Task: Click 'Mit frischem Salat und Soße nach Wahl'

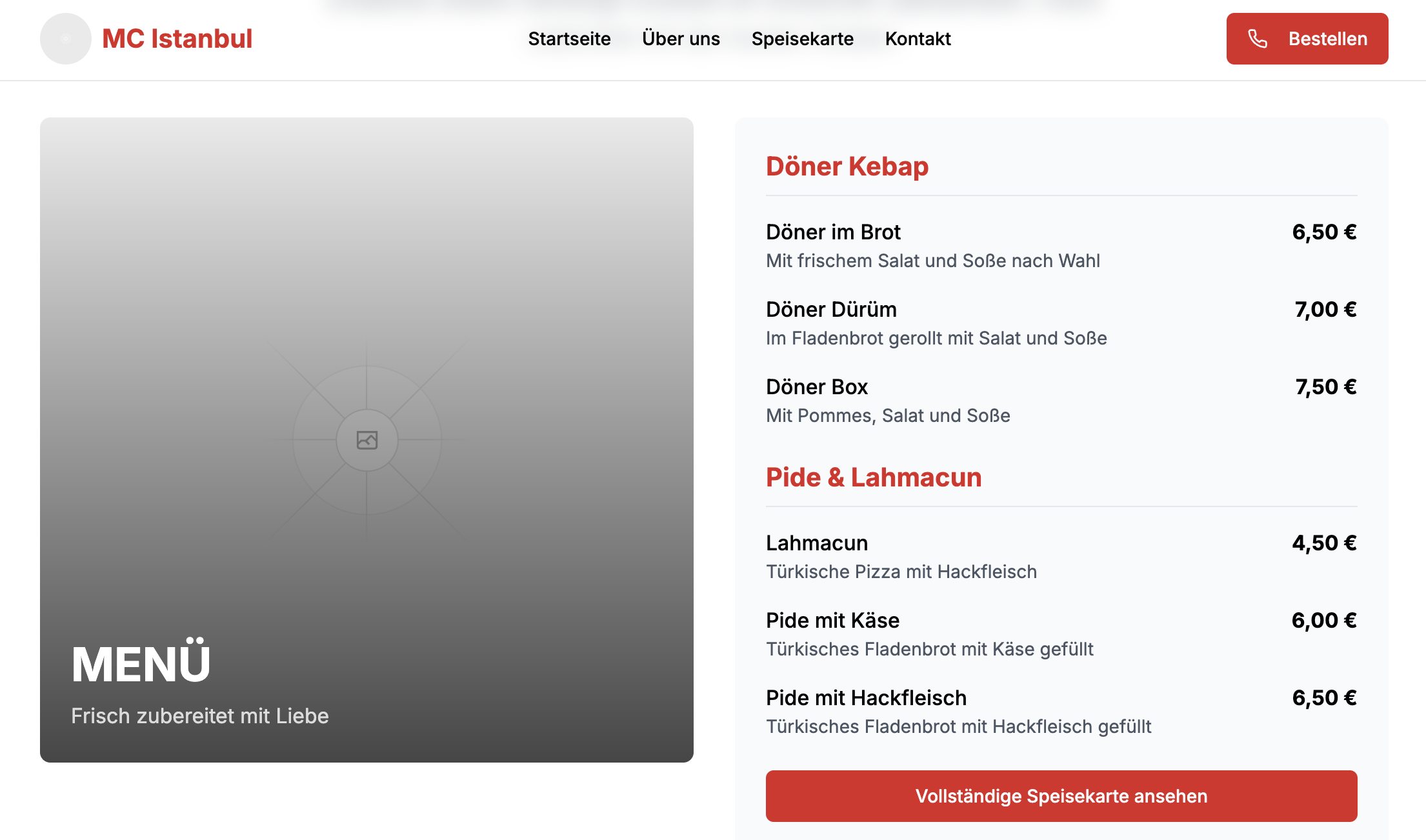Action: coord(933,261)
